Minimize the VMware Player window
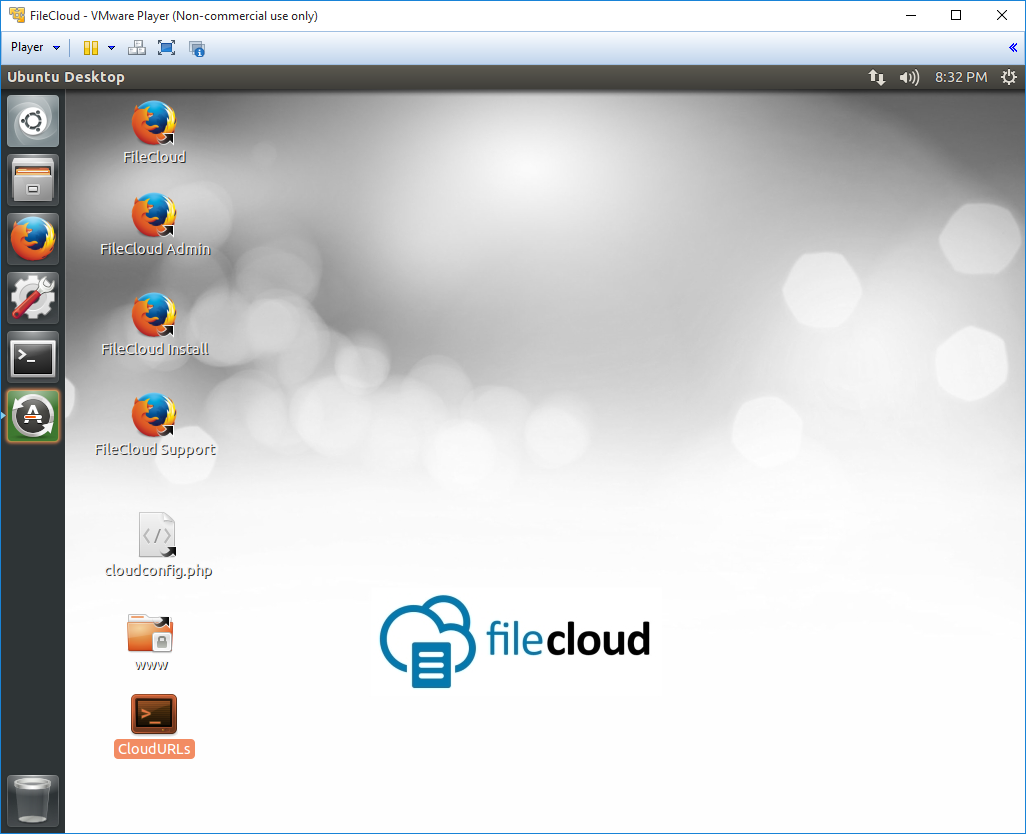The width and height of the screenshot is (1026, 834). (x=910, y=15)
